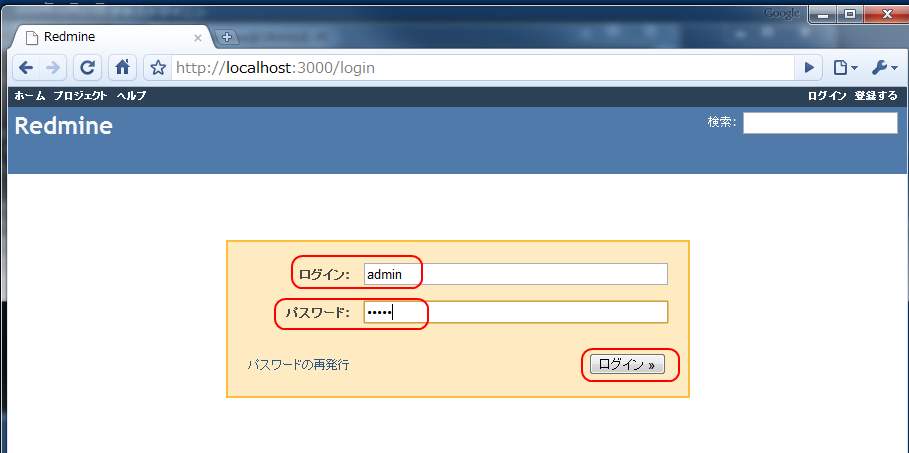This screenshot has height=453, width=909.
Task: Select プロジェクト in the top menu
Action: [80, 96]
